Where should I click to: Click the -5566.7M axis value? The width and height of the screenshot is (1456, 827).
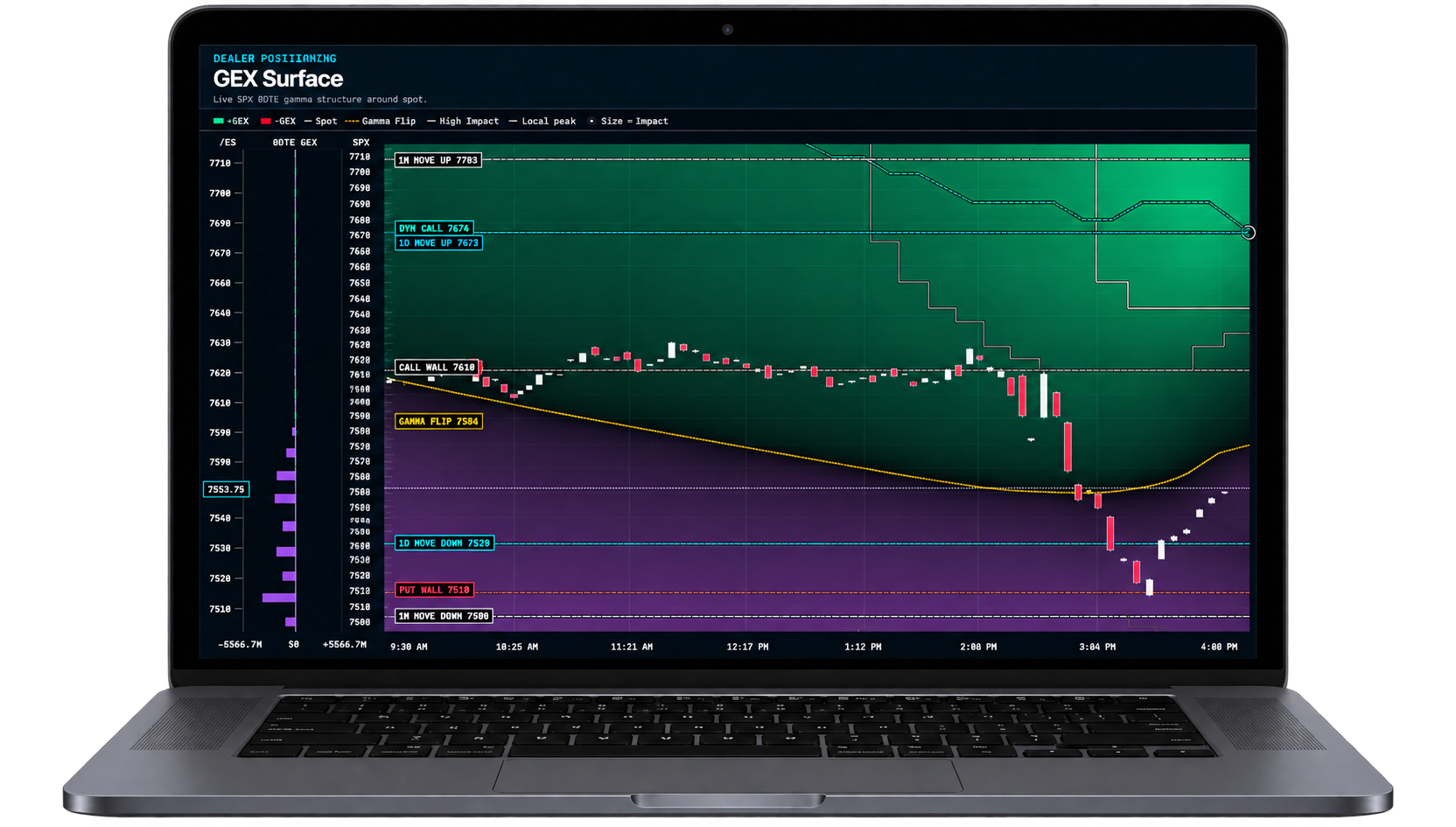click(x=240, y=644)
